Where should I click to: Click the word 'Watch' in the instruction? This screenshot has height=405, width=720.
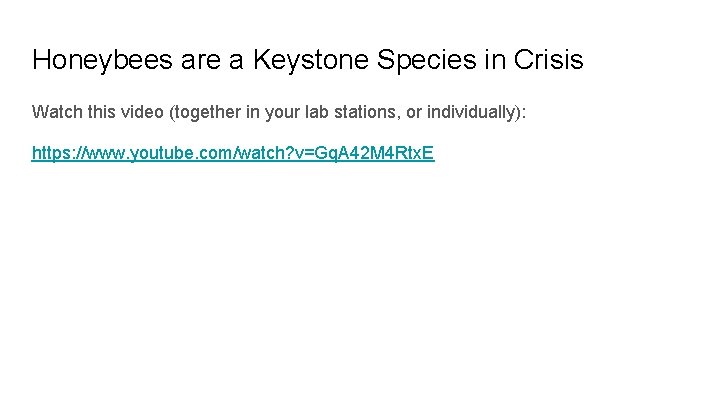pyautogui.click(x=54, y=111)
